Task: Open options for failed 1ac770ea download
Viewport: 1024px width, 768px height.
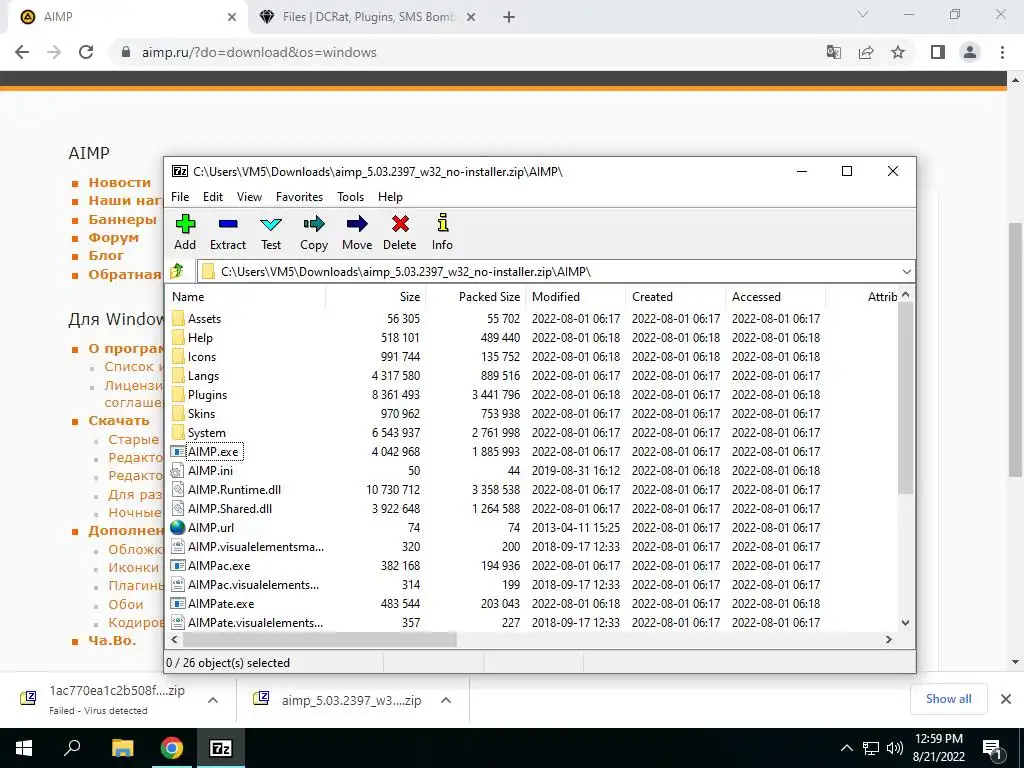Action: 213,700
